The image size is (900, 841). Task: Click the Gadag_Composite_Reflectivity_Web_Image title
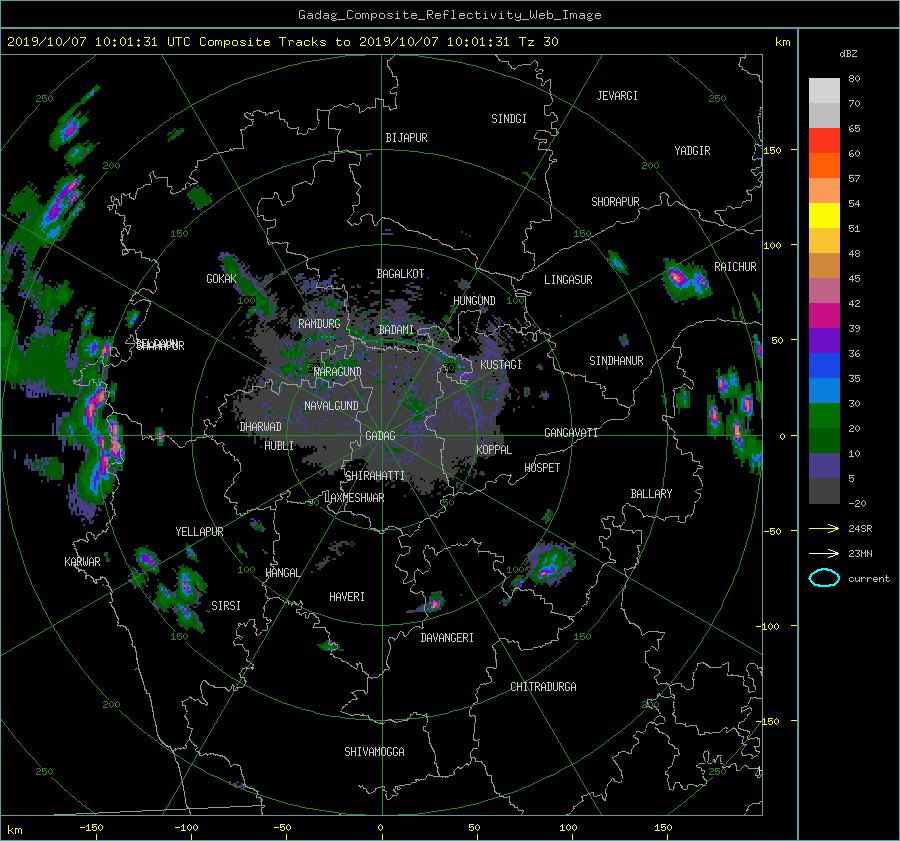449,15
